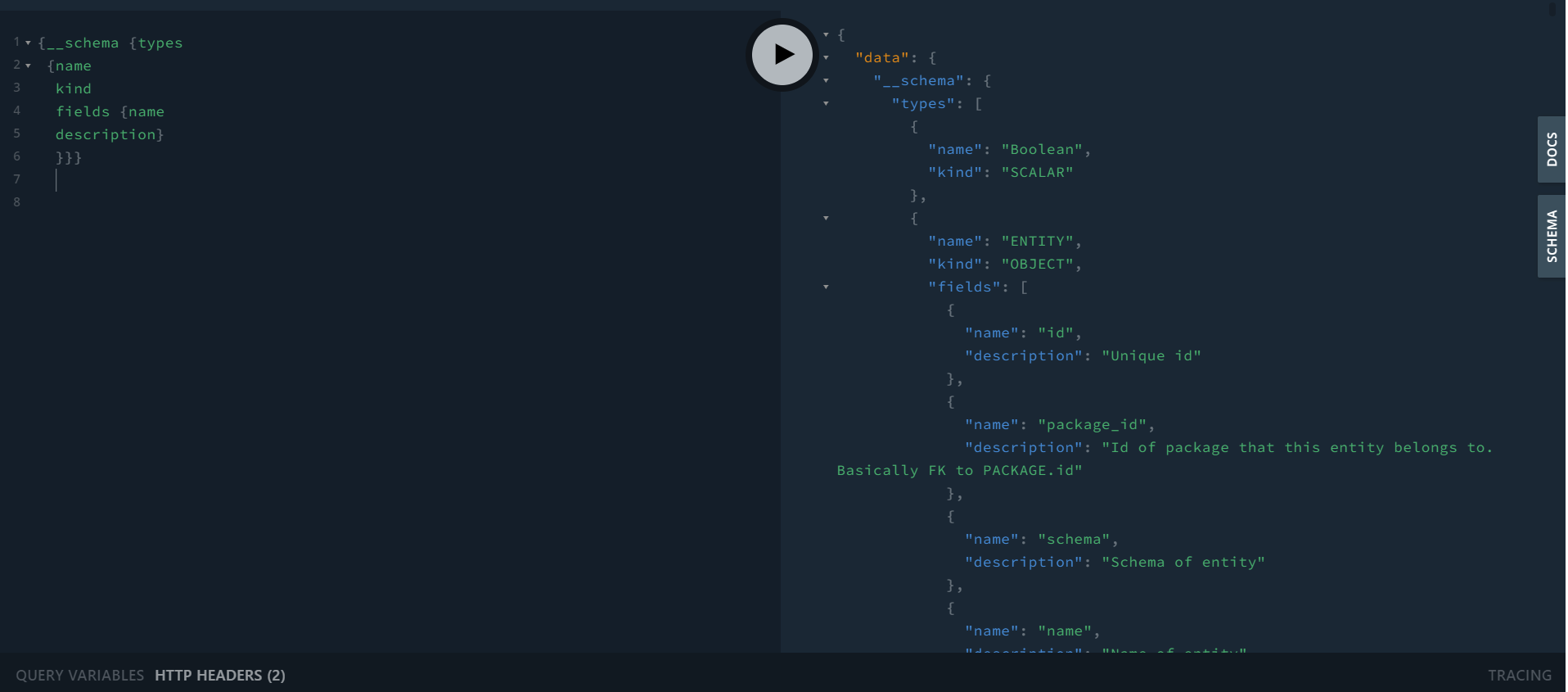Open the DOCS side panel
The image size is (1568, 692).
(1551, 150)
